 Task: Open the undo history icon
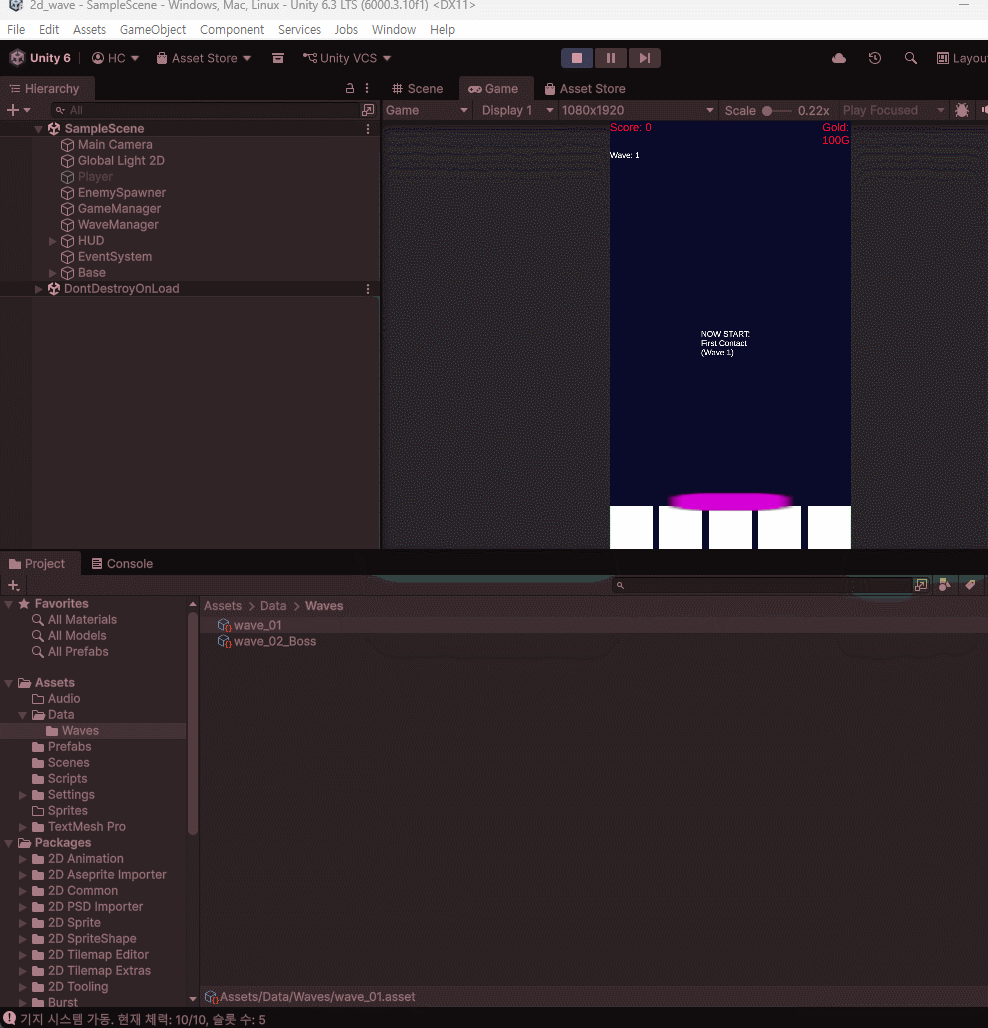(875, 58)
